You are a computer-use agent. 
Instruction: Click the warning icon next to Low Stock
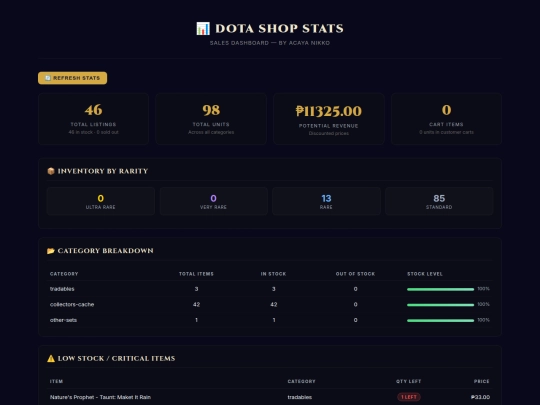pyautogui.click(x=51, y=359)
